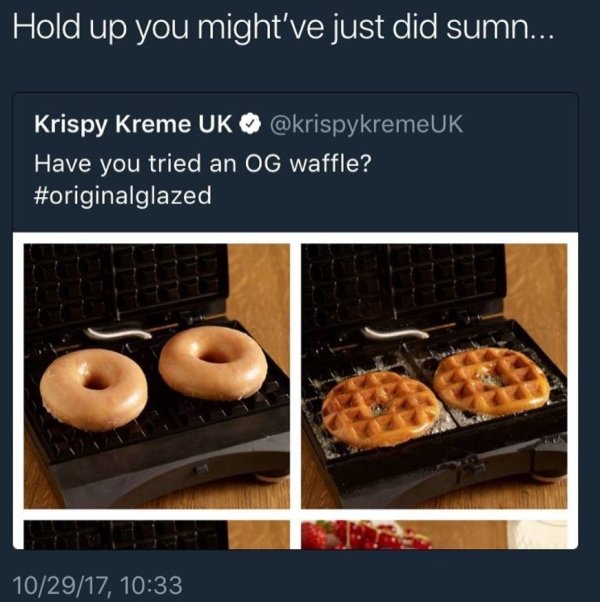Click the waffle iron lid in second photo
The width and height of the screenshot is (600, 602).
(x=403, y=284)
